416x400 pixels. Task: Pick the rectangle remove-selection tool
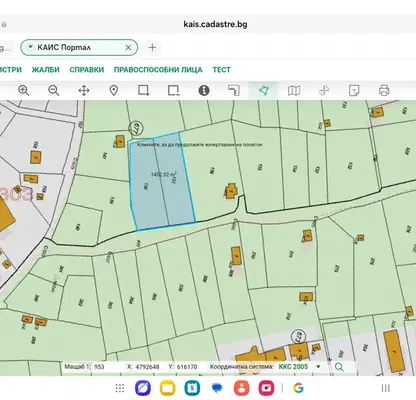tap(174, 90)
